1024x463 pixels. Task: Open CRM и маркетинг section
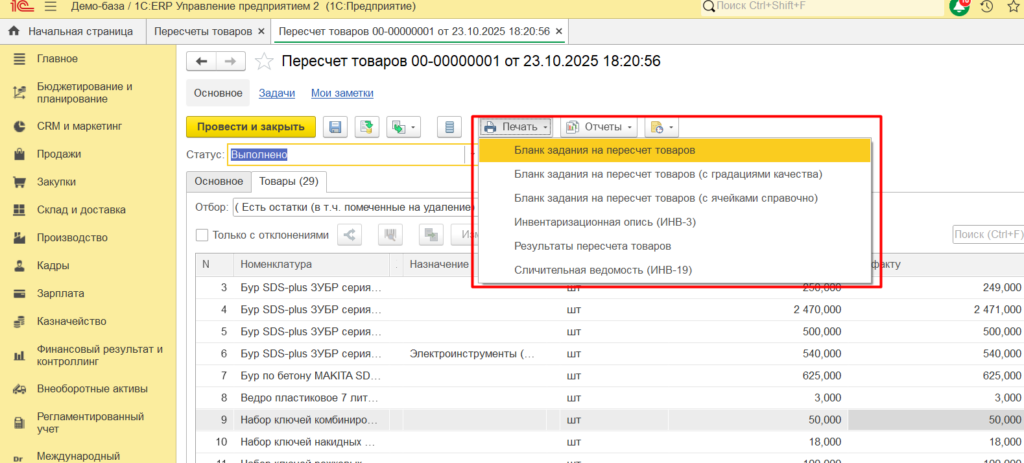(x=79, y=126)
